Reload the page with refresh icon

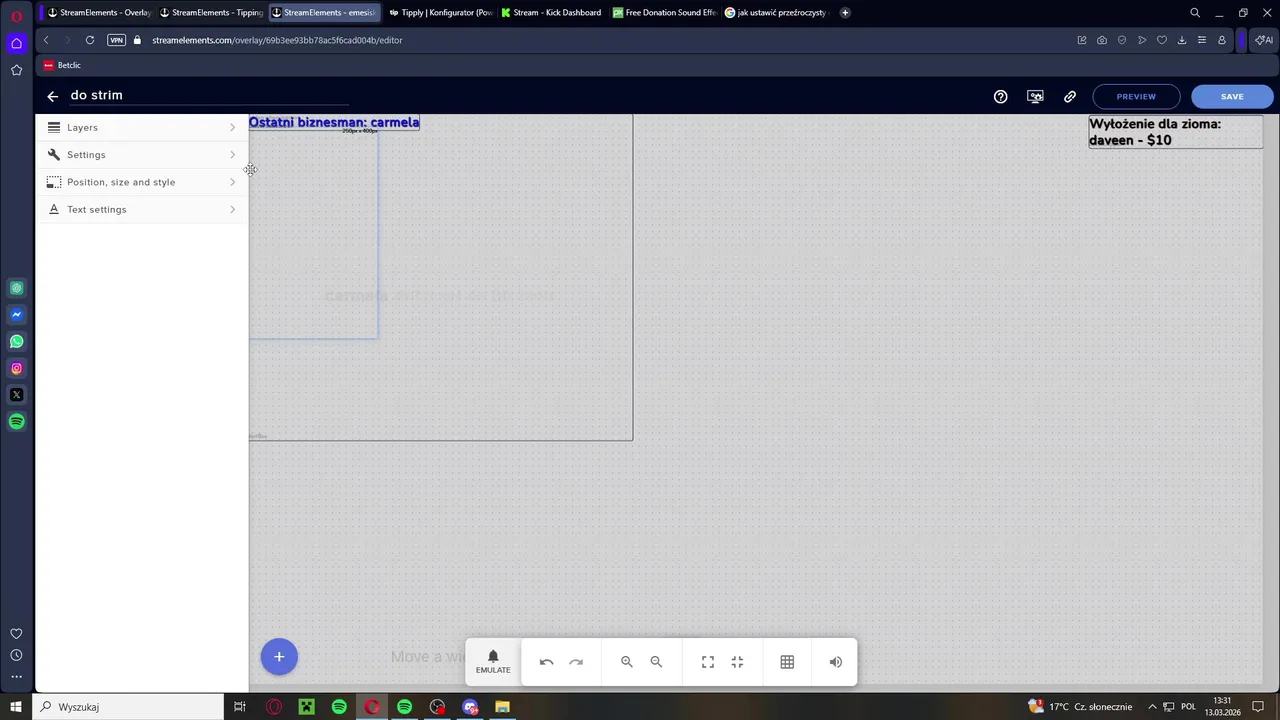point(90,40)
